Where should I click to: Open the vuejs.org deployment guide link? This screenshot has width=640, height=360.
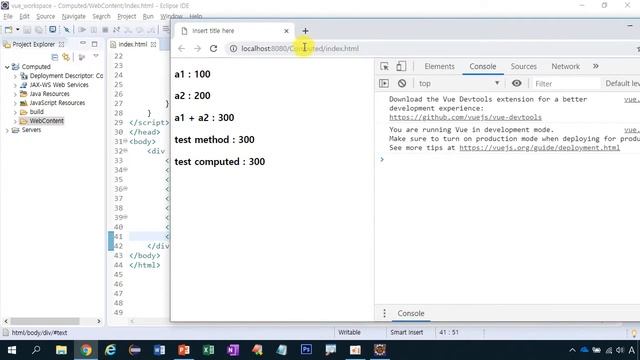coord(540,148)
